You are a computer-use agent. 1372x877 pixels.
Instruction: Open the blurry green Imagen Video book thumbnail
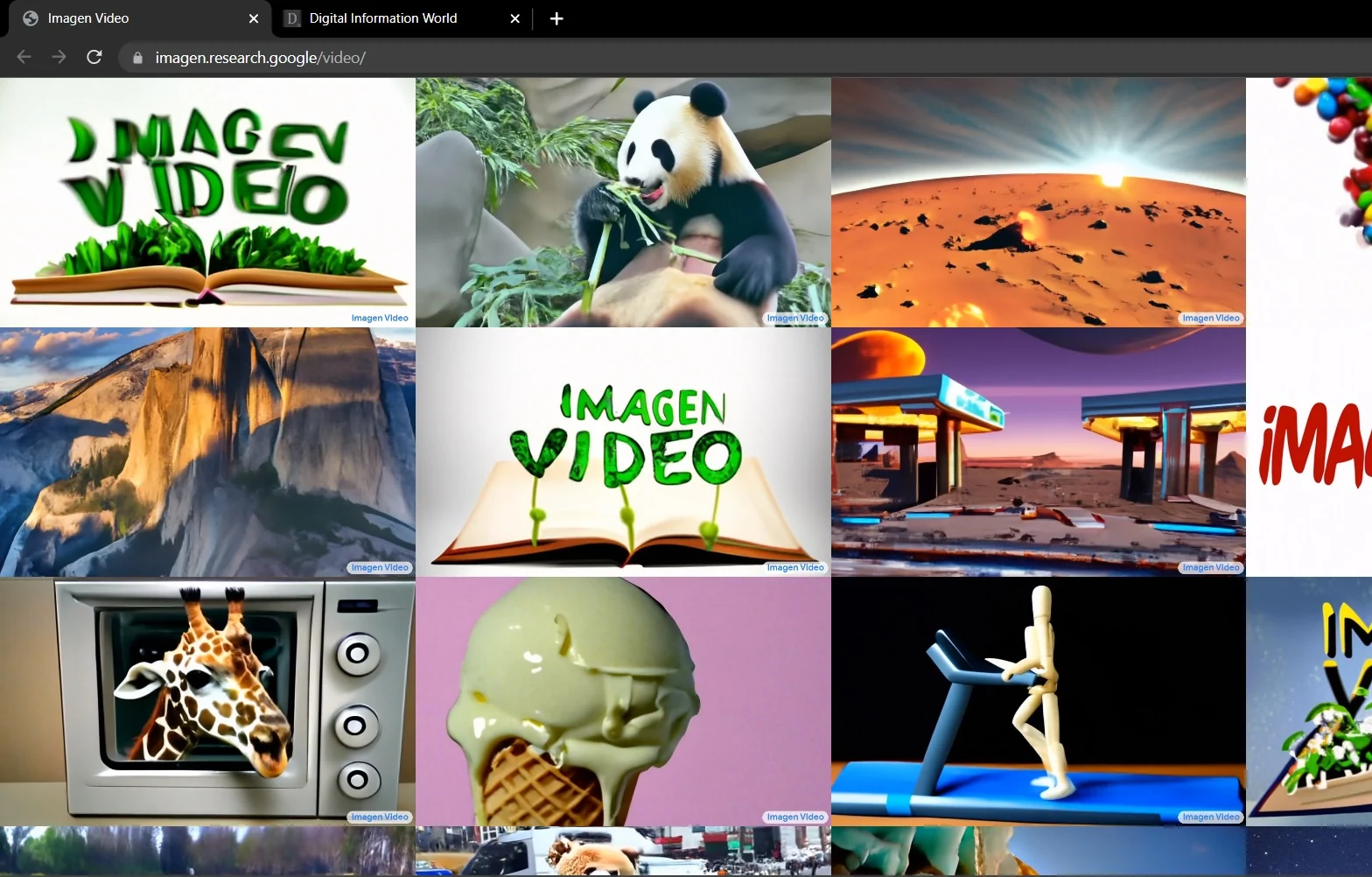[x=207, y=202]
